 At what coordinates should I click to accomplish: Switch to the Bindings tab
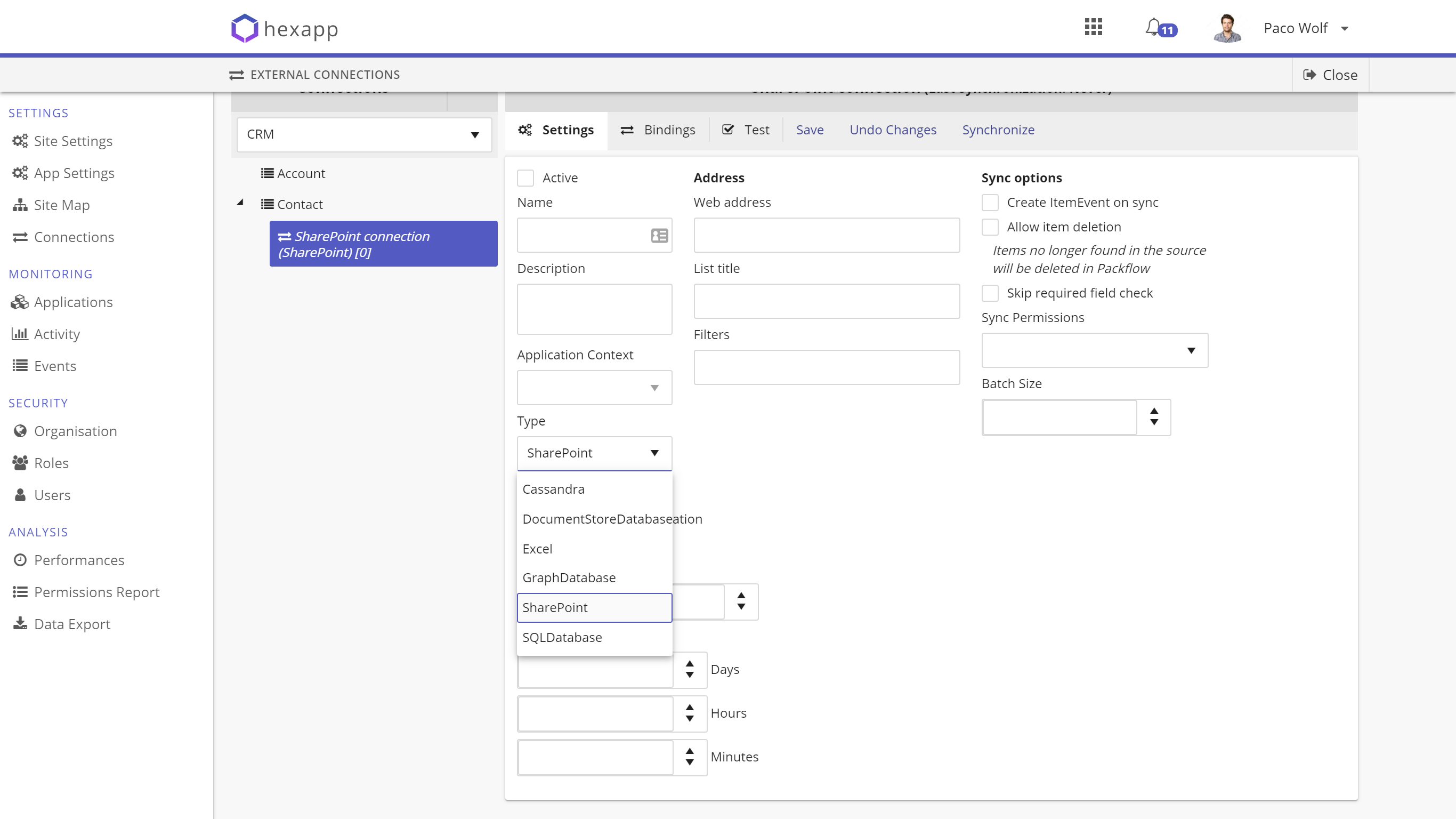click(658, 130)
